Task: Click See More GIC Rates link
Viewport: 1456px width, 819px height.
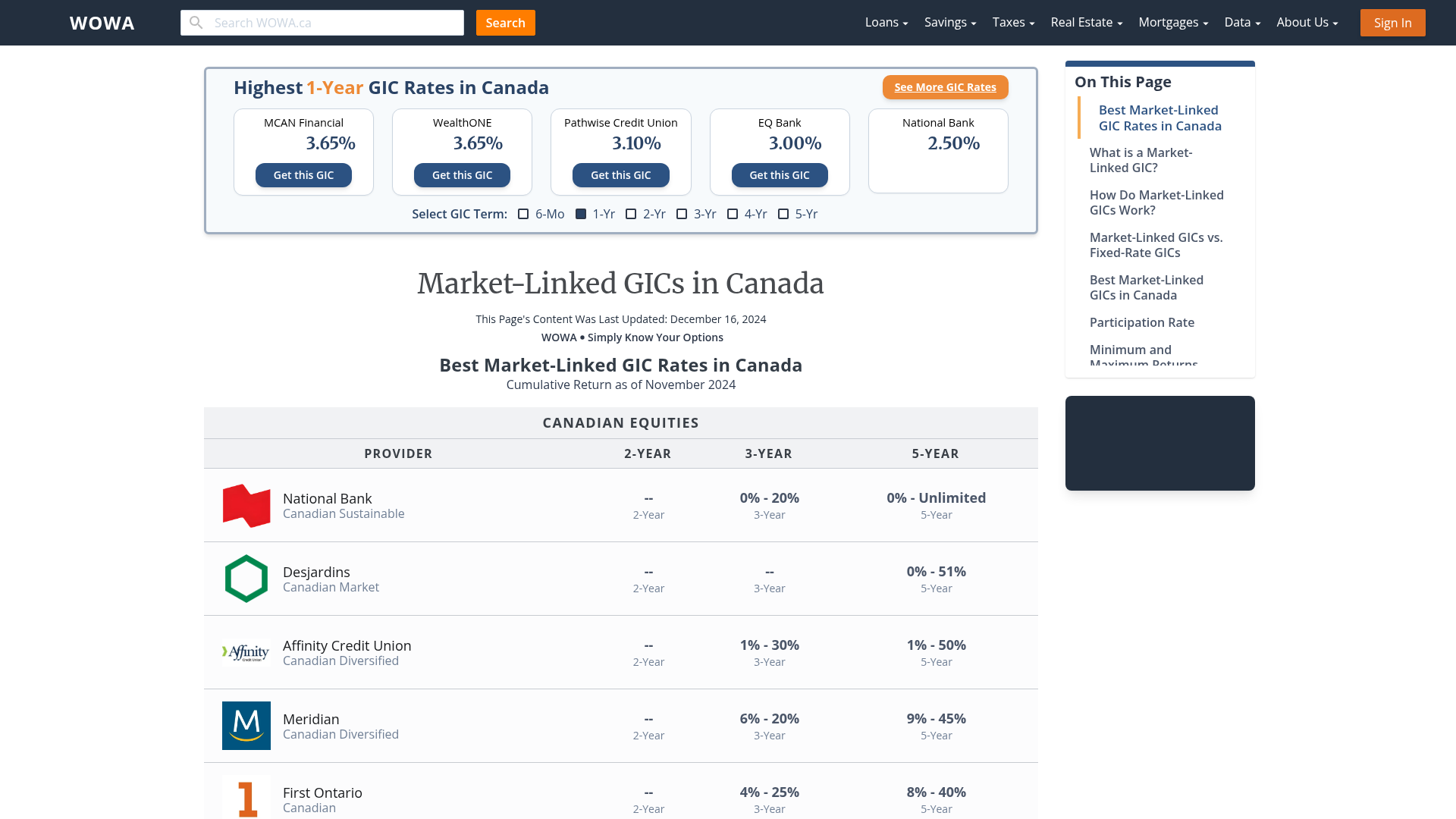Action: (x=945, y=87)
